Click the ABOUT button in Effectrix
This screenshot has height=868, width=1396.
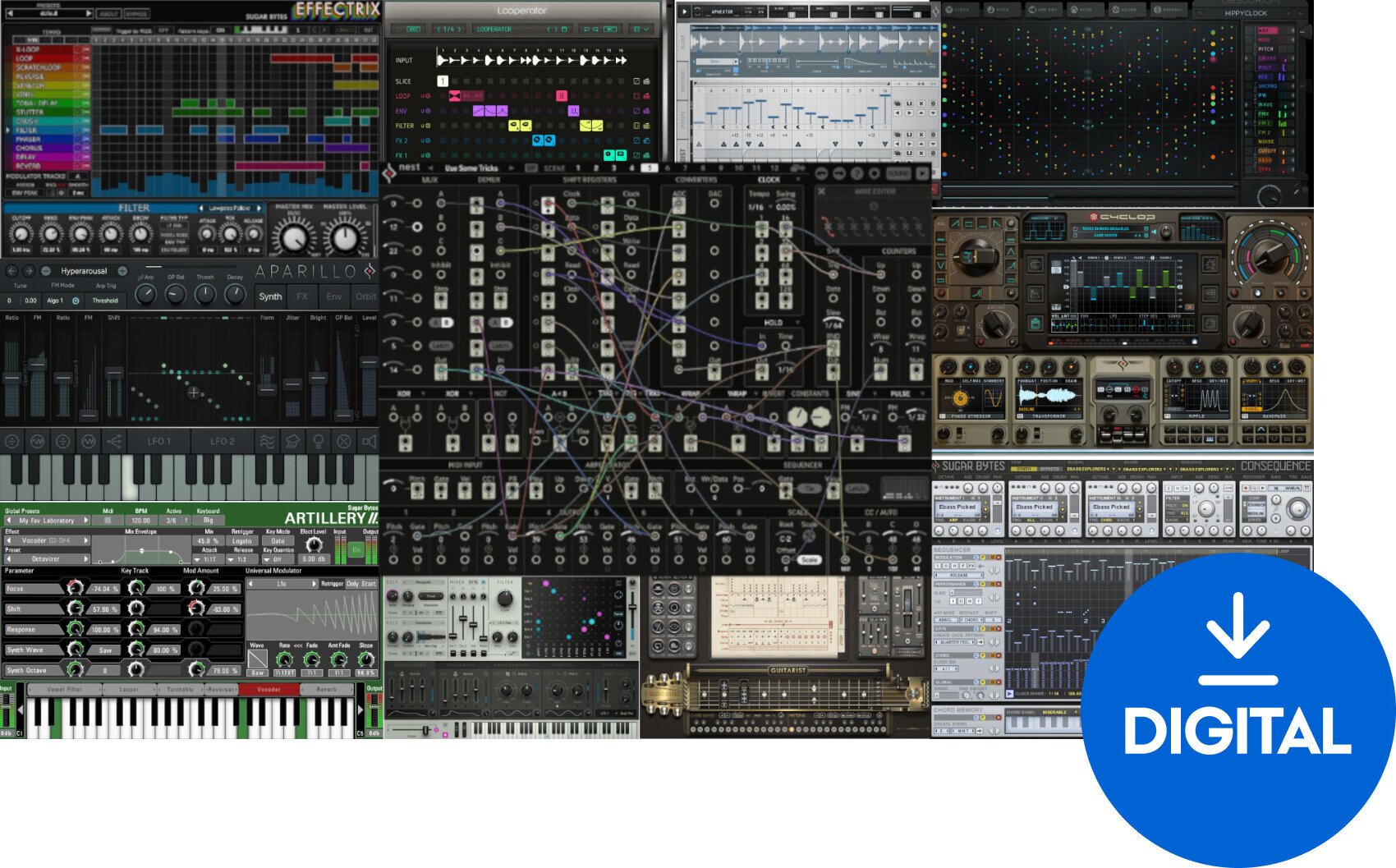click(108, 14)
